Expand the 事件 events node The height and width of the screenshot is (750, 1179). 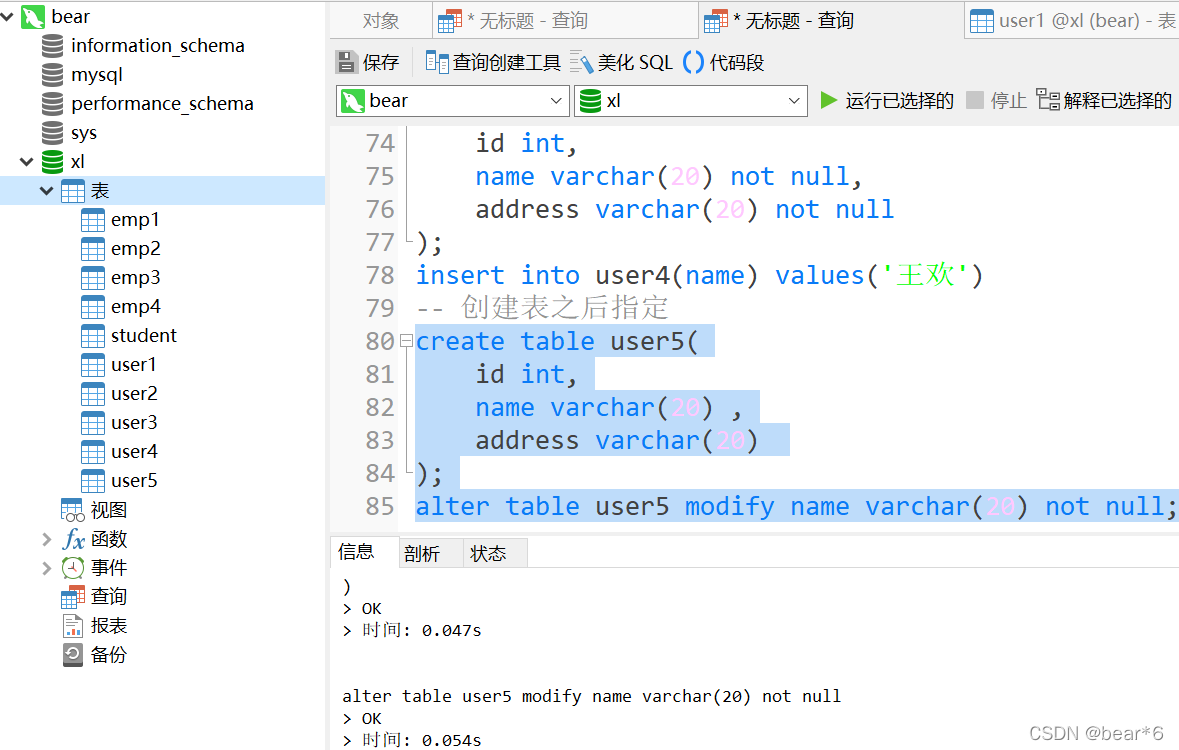coord(47,568)
